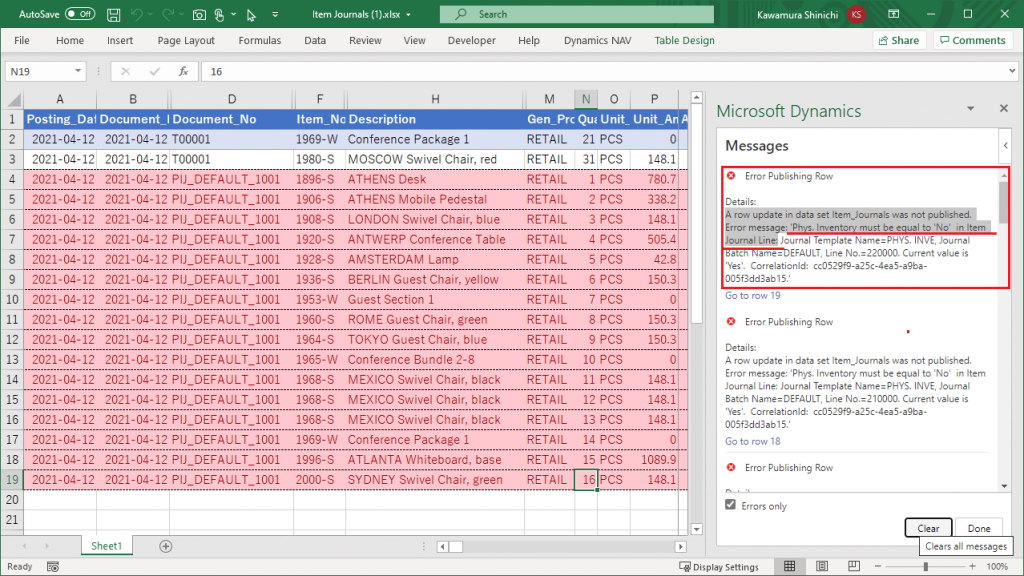Click the Done button
The image size is (1024, 576).
[978, 528]
